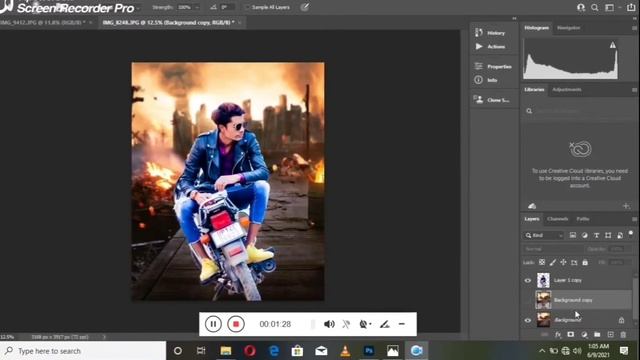Image resolution: width=640 pixels, height=360 pixels.
Task: Pause the screen recording
Action: [x=213, y=324]
